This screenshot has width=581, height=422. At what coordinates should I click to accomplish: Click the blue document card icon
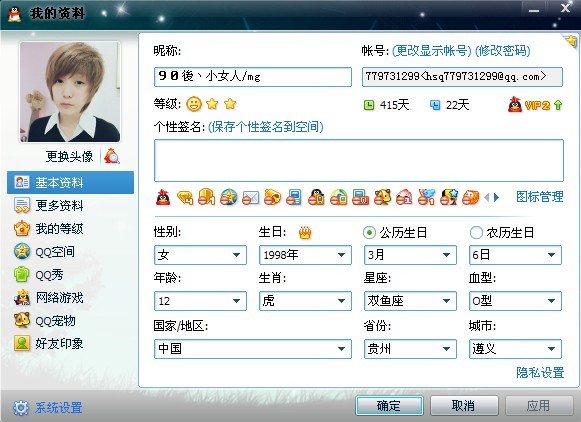click(x=294, y=197)
